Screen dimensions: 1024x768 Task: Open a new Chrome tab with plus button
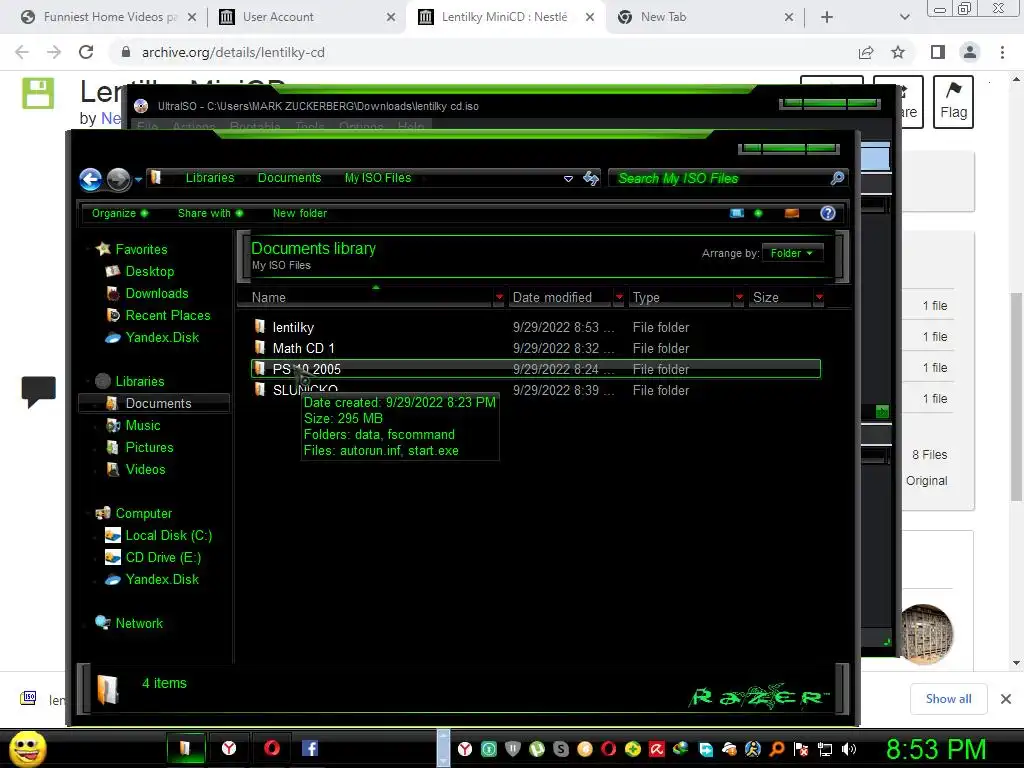point(827,18)
